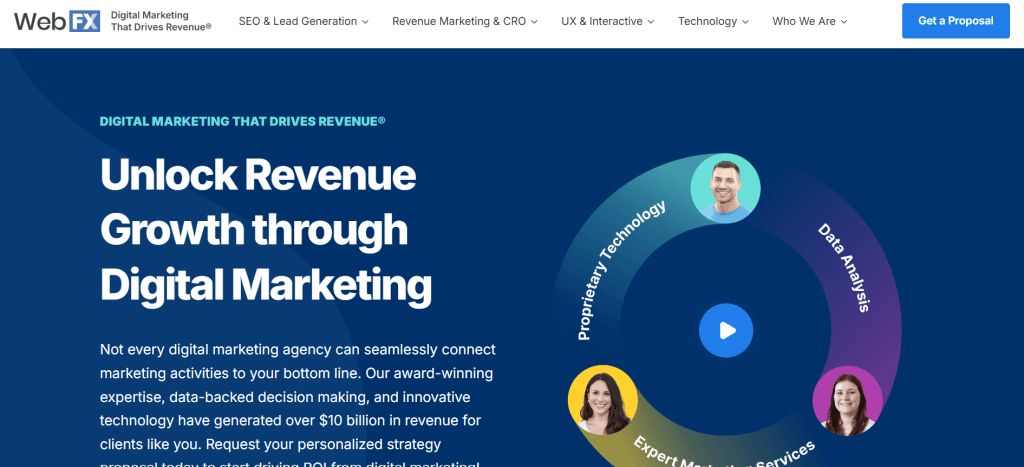Click the paragraph starting 'Not every digital marketing agency'
This screenshot has height=467, width=1024.
[x=298, y=404]
